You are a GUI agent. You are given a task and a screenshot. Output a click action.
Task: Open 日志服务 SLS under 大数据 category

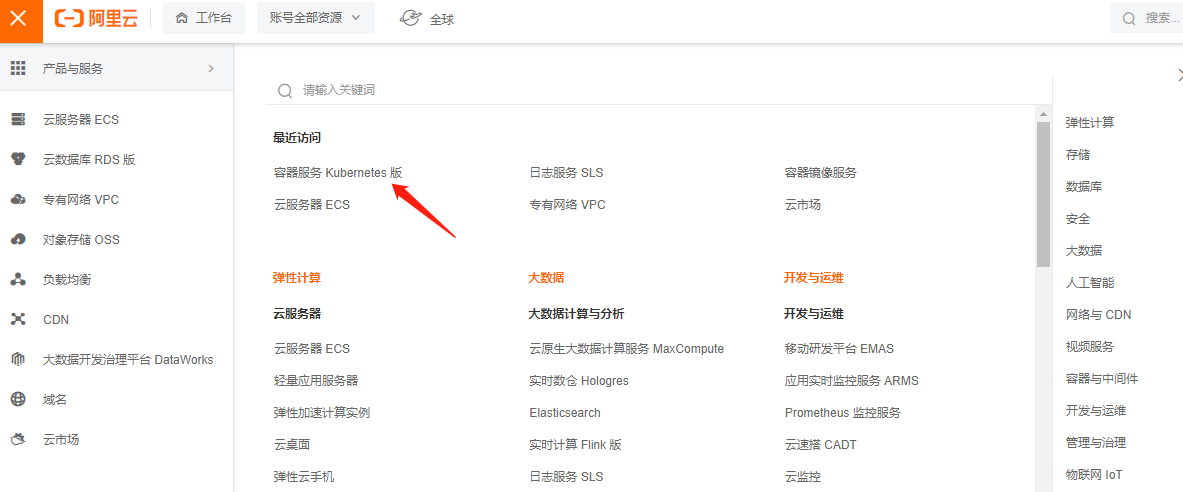coord(567,476)
